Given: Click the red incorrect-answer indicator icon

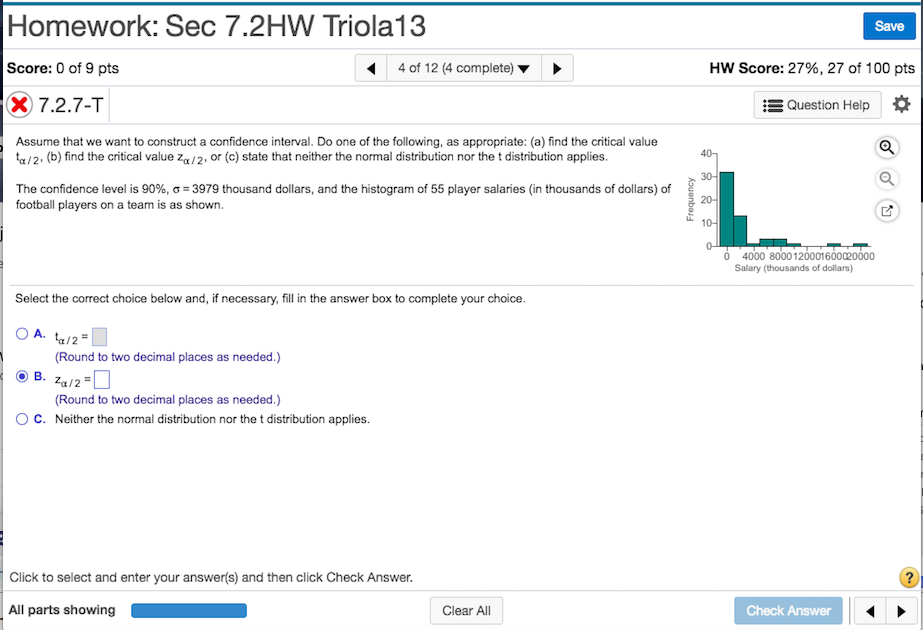Looking at the screenshot, I should coord(21,104).
